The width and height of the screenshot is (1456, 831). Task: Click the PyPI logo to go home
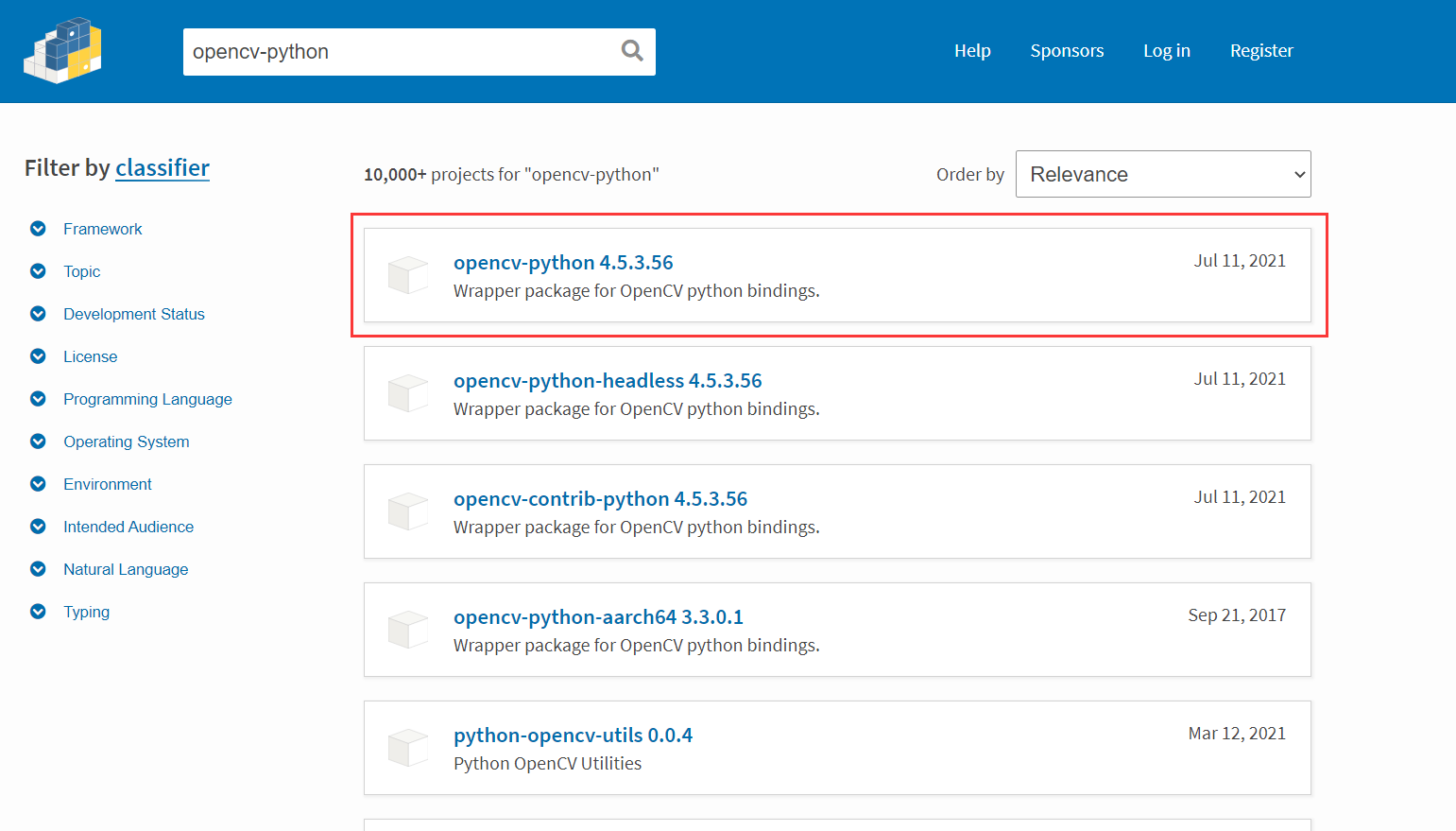[x=62, y=51]
